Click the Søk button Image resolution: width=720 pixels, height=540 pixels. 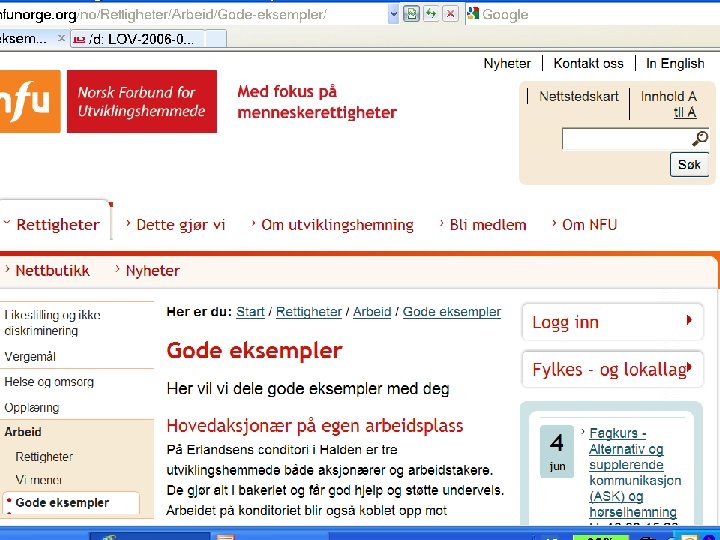pyautogui.click(x=689, y=164)
